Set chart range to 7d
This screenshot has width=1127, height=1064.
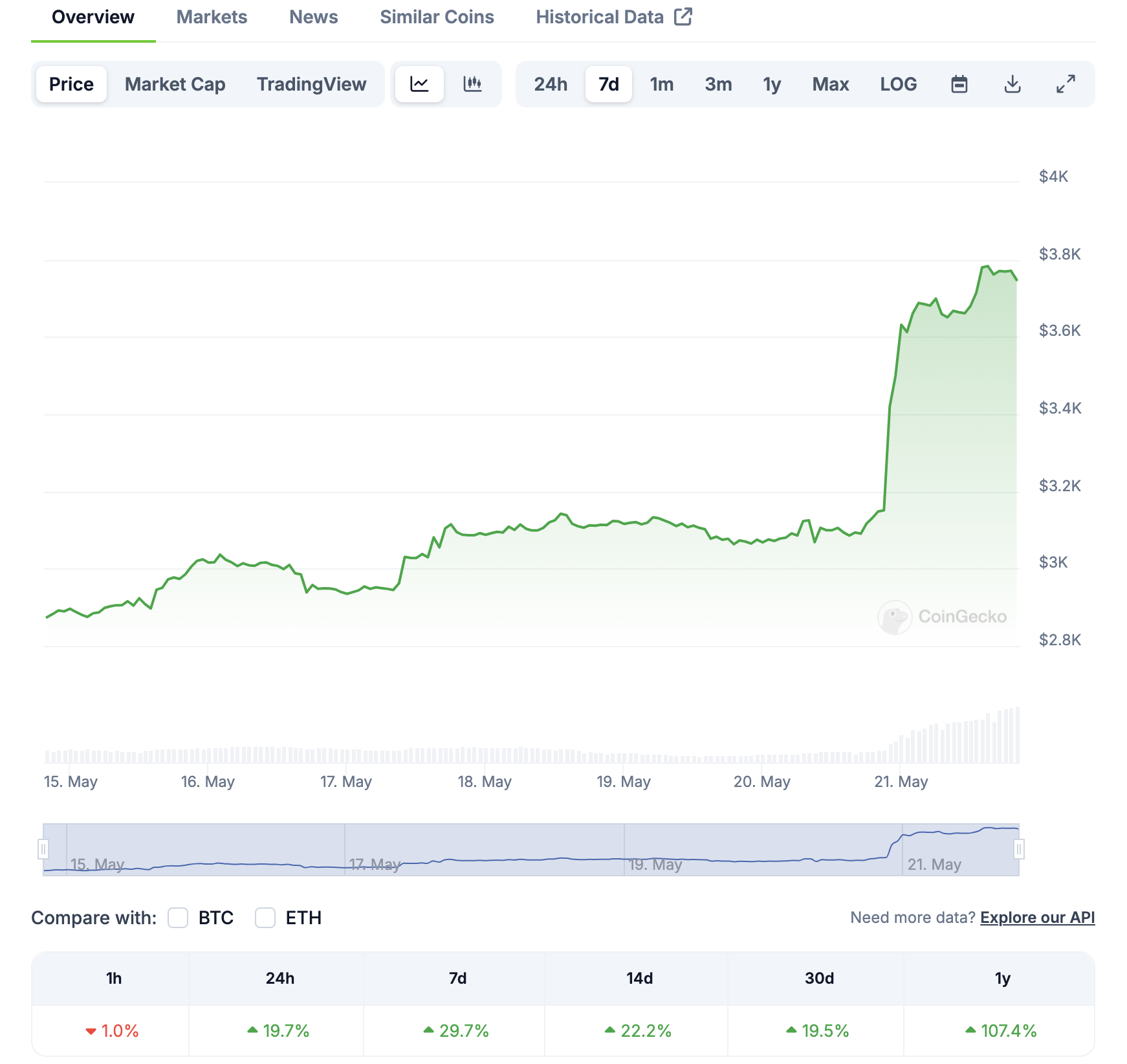(609, 84)
